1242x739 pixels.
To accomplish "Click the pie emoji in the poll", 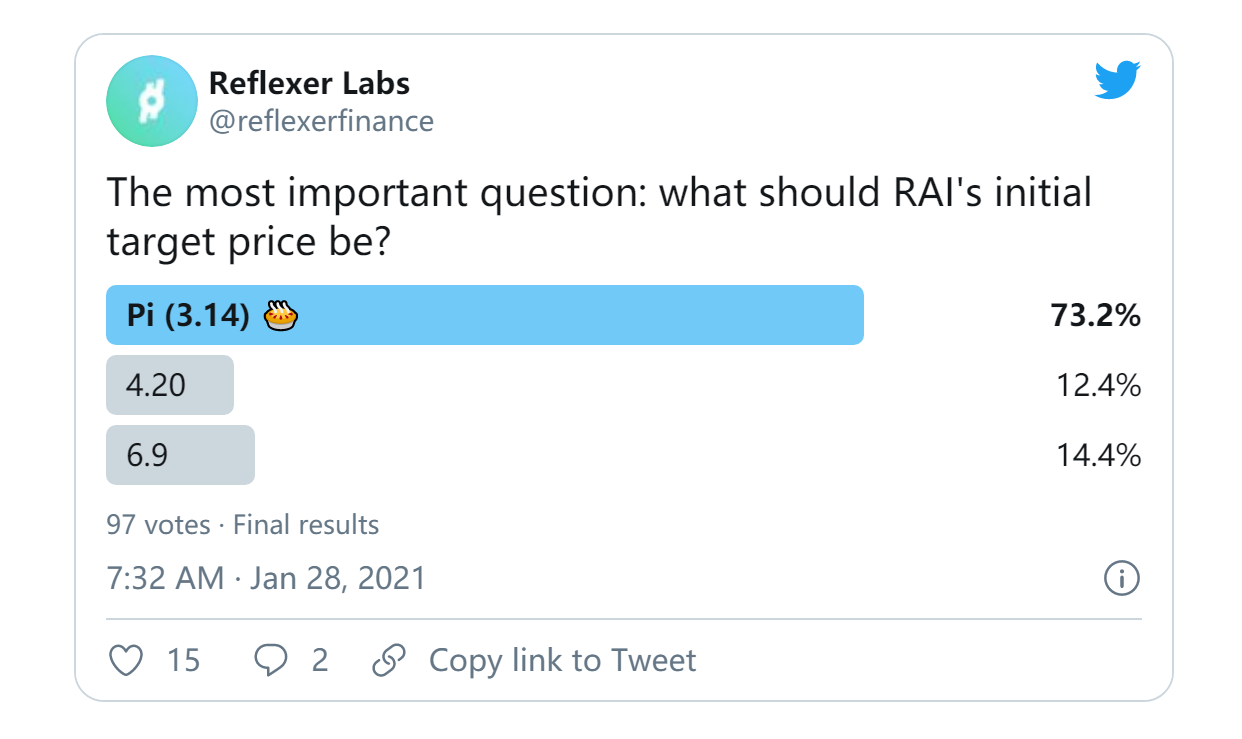I will tap(278, 315).
